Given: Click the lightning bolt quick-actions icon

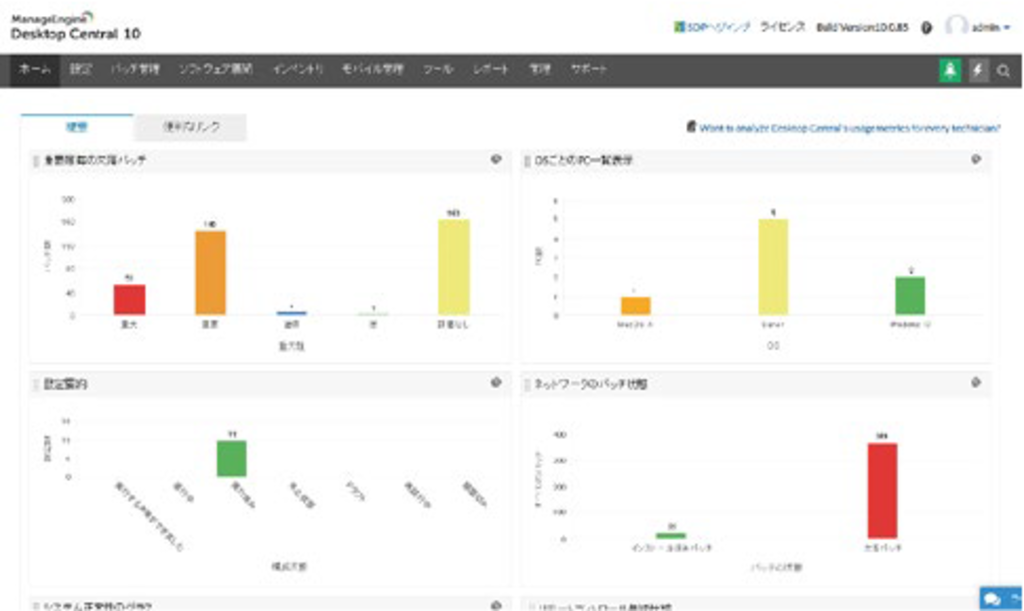Looking at the screenshot, I should [x=981, y=70].
